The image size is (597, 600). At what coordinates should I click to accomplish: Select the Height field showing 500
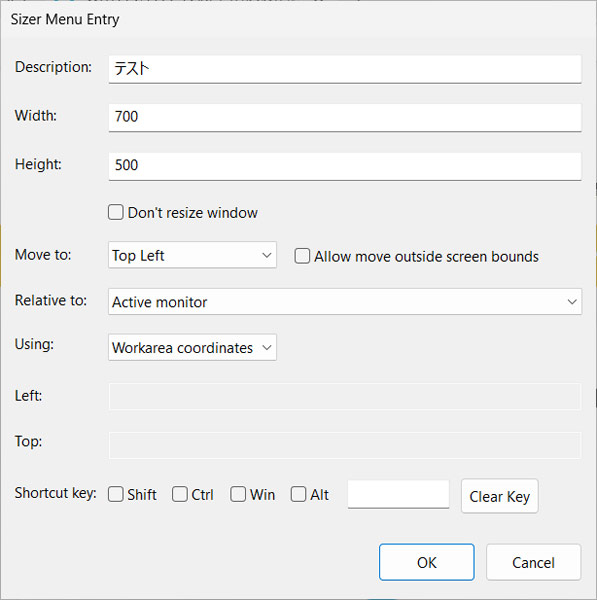click(345, 166)
